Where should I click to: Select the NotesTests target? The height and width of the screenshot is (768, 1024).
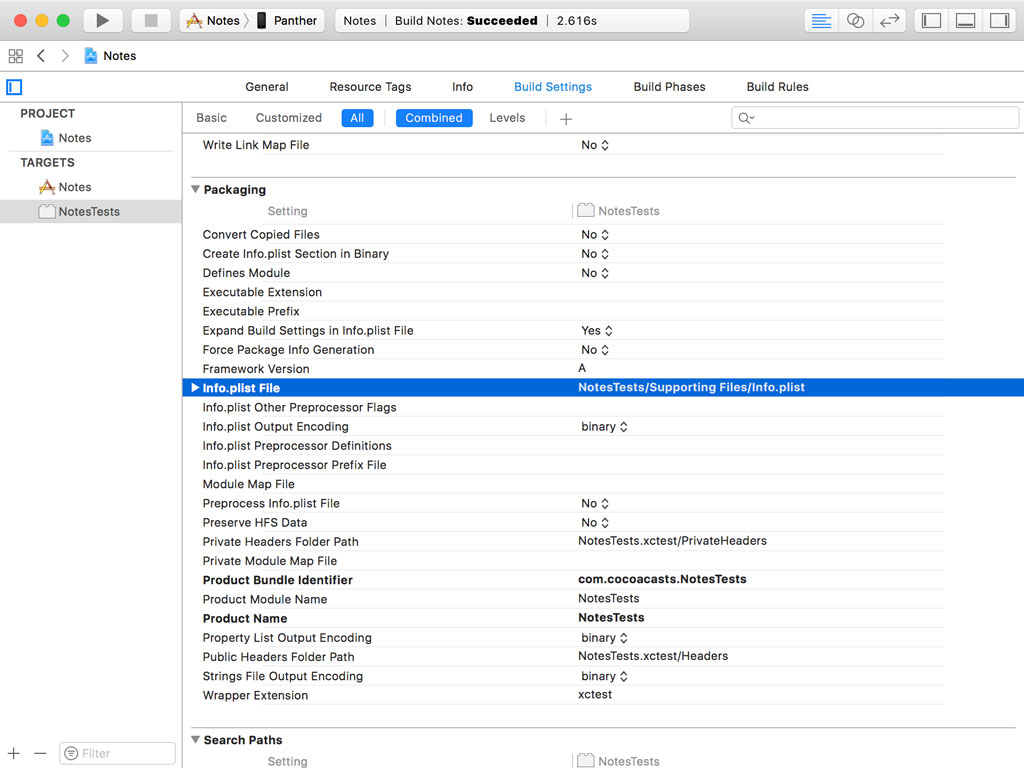point(91,212)
